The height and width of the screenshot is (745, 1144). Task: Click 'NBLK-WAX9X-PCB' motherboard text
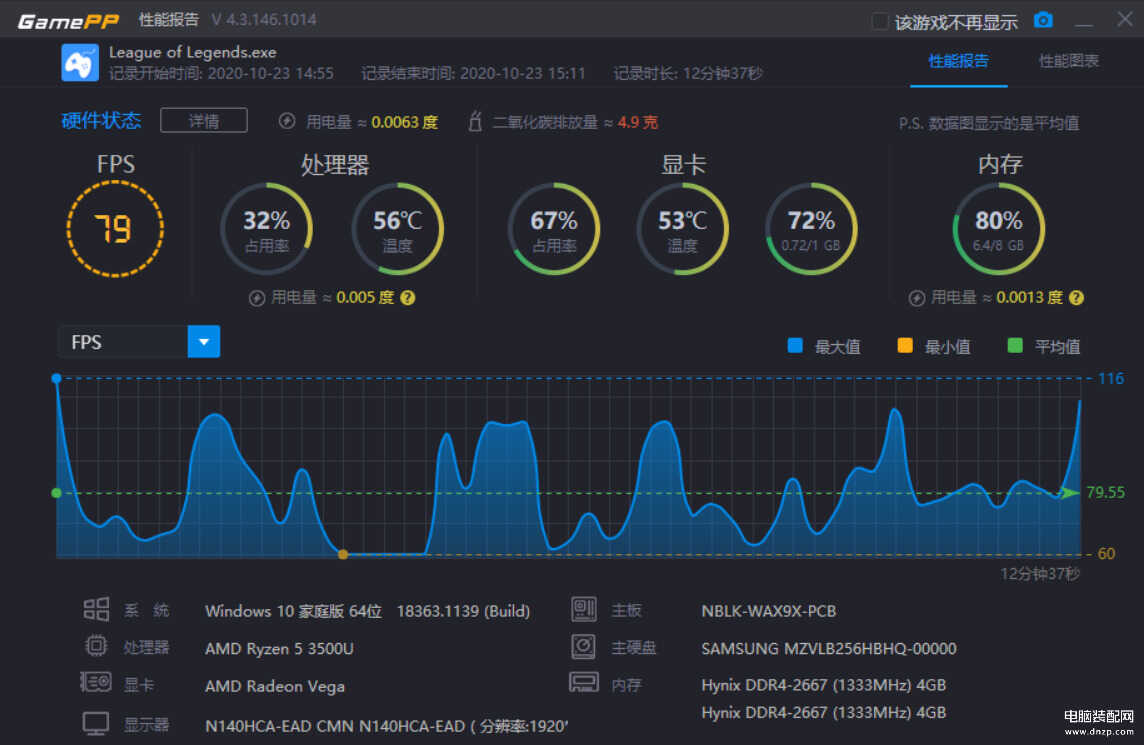pyautogui.click(x=769, y=611)
